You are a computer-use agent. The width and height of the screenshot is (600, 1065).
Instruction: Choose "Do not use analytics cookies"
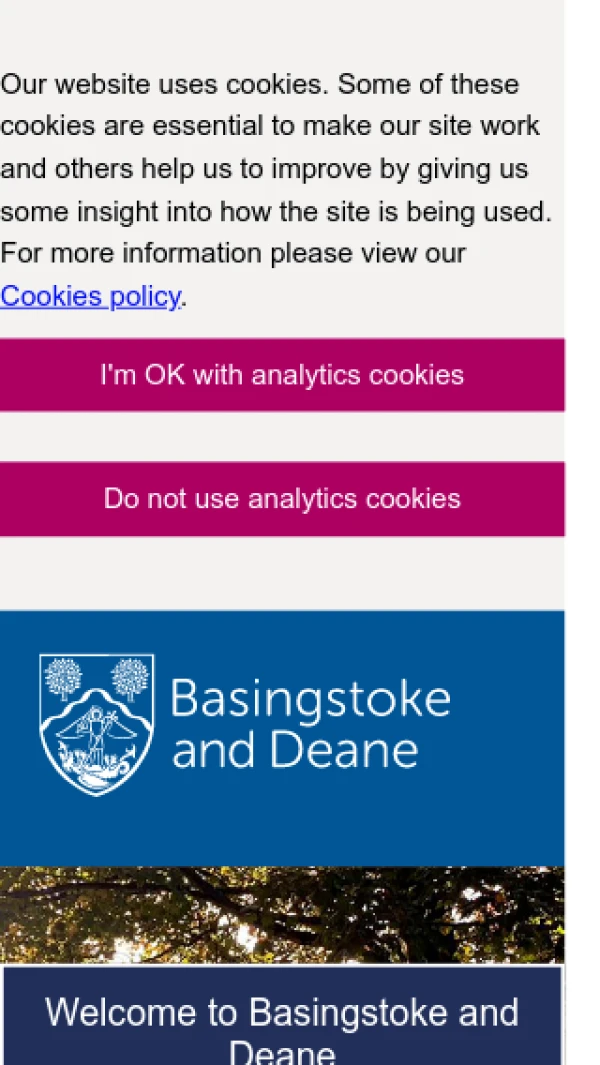pyautogui.click(x=282, y=499)
